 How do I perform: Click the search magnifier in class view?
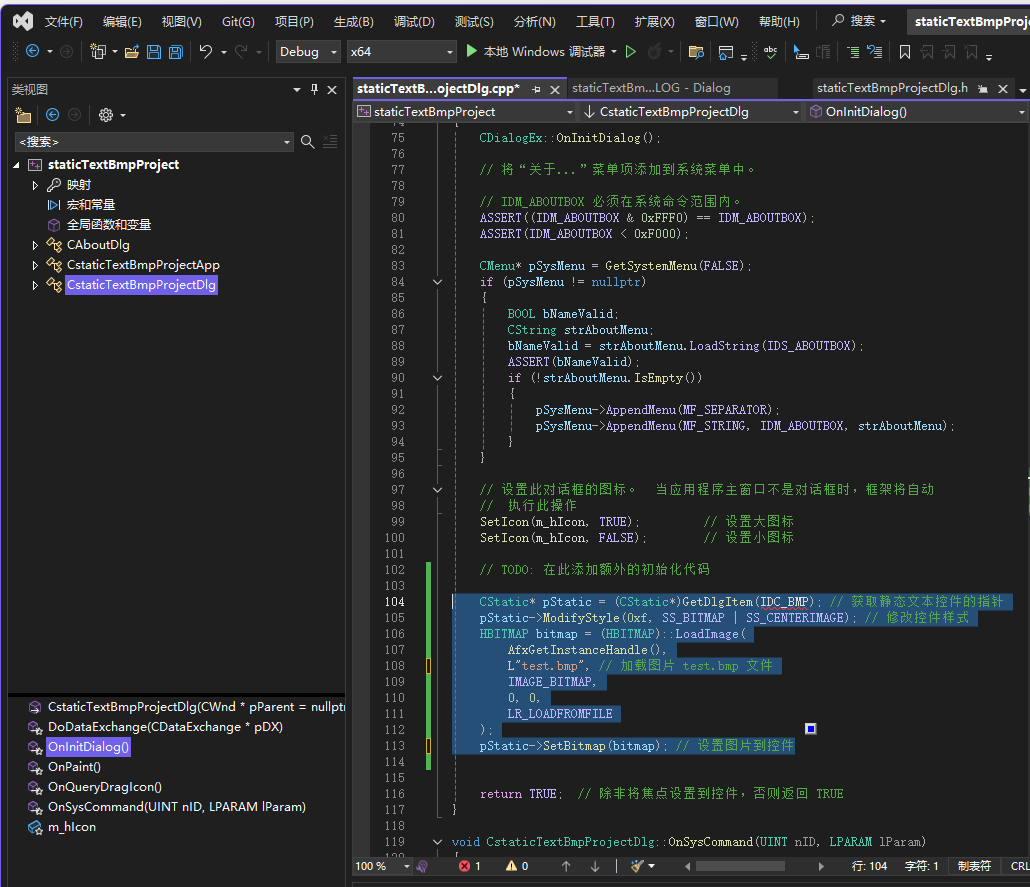(308, 142)
